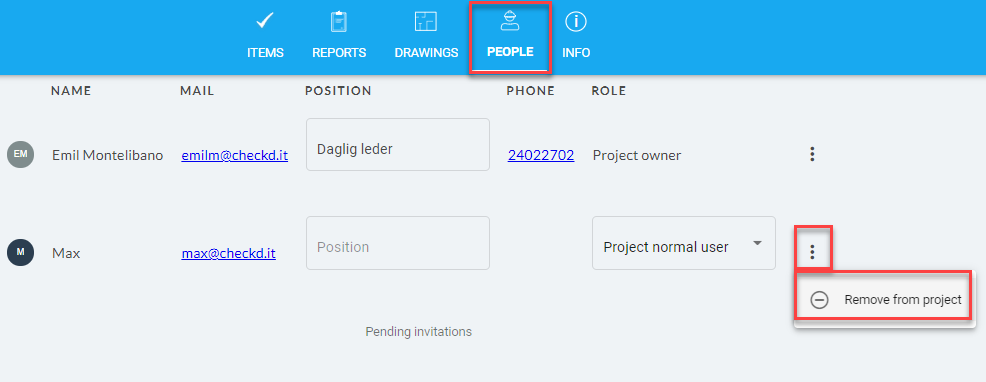Open three-dot menu for Max
986x382 pixels.
(x=812, y=252)
